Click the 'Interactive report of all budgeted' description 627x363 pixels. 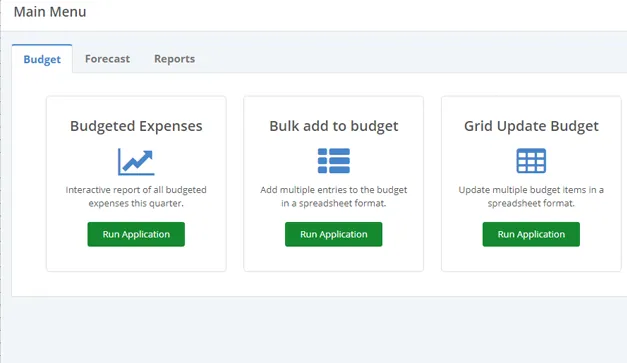click(136, 196)
